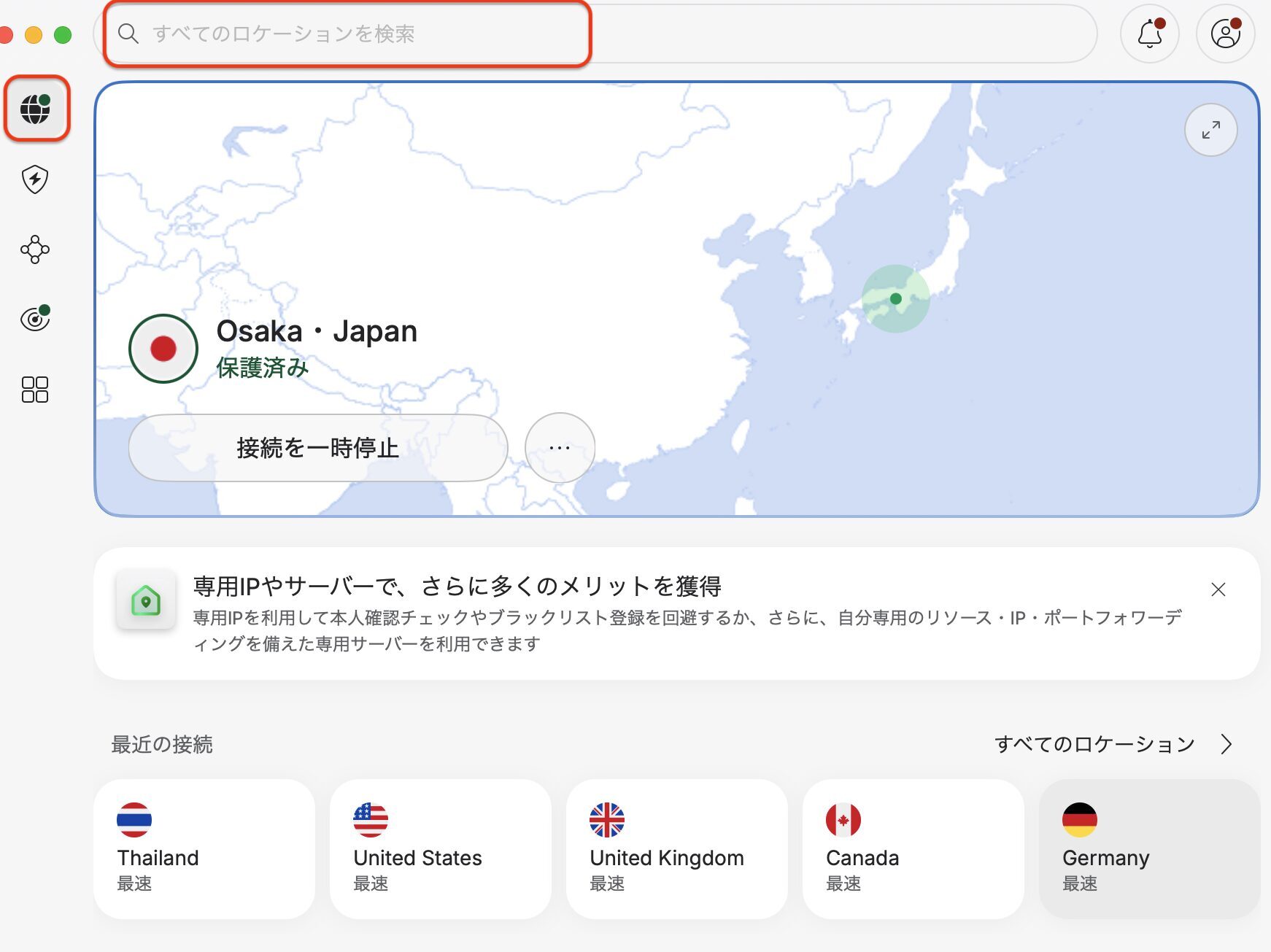Click the Osaka・Japan location title
This screenshot has height=952, width=1271.
(317, 331)
